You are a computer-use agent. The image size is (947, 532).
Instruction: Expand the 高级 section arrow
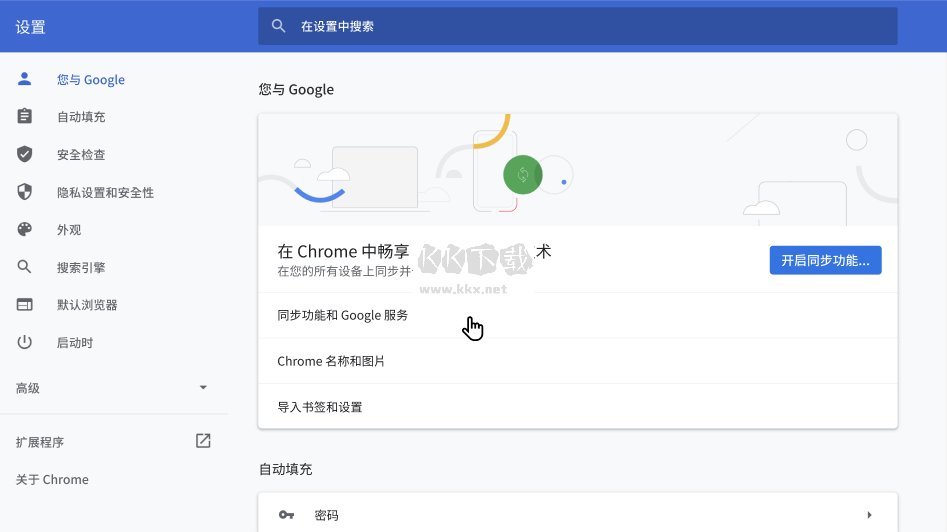pos(203,387)
